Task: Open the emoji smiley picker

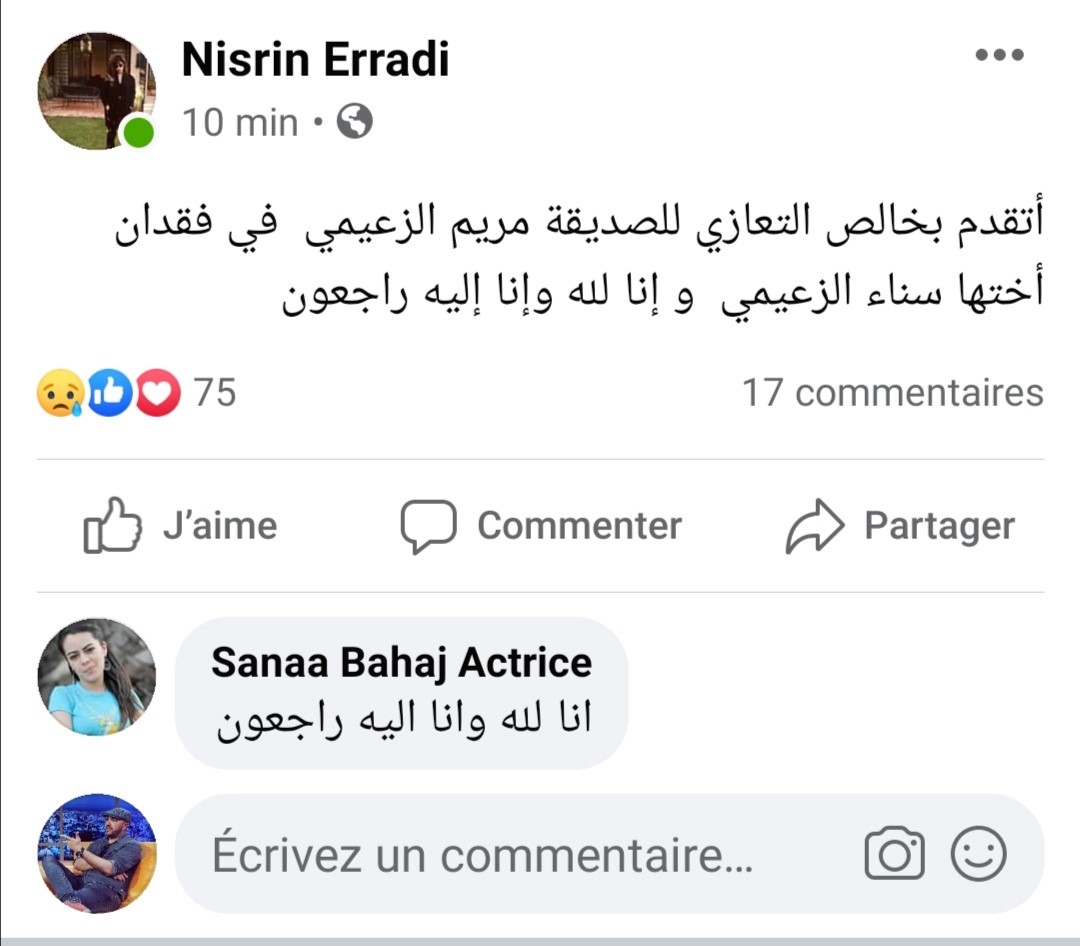Action: 978,854
